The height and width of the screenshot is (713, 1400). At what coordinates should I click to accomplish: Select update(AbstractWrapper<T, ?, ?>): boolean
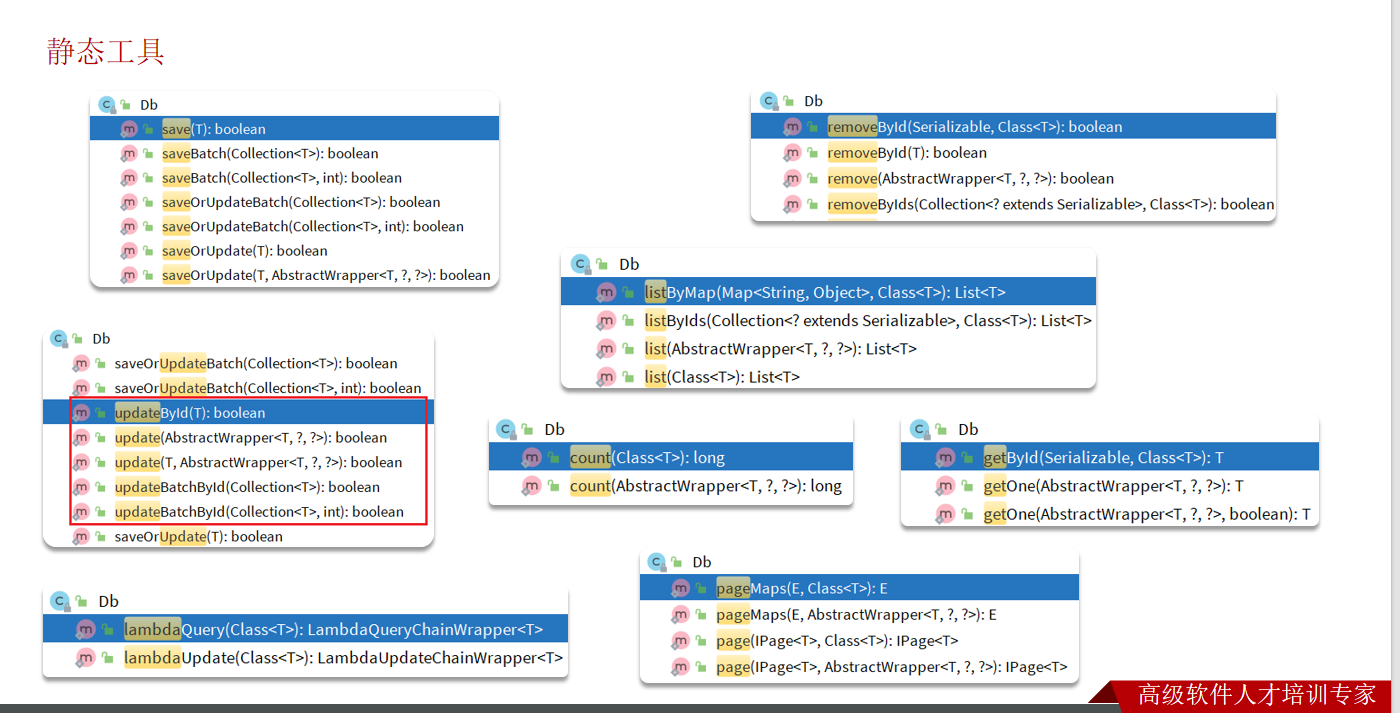(251, 438)
